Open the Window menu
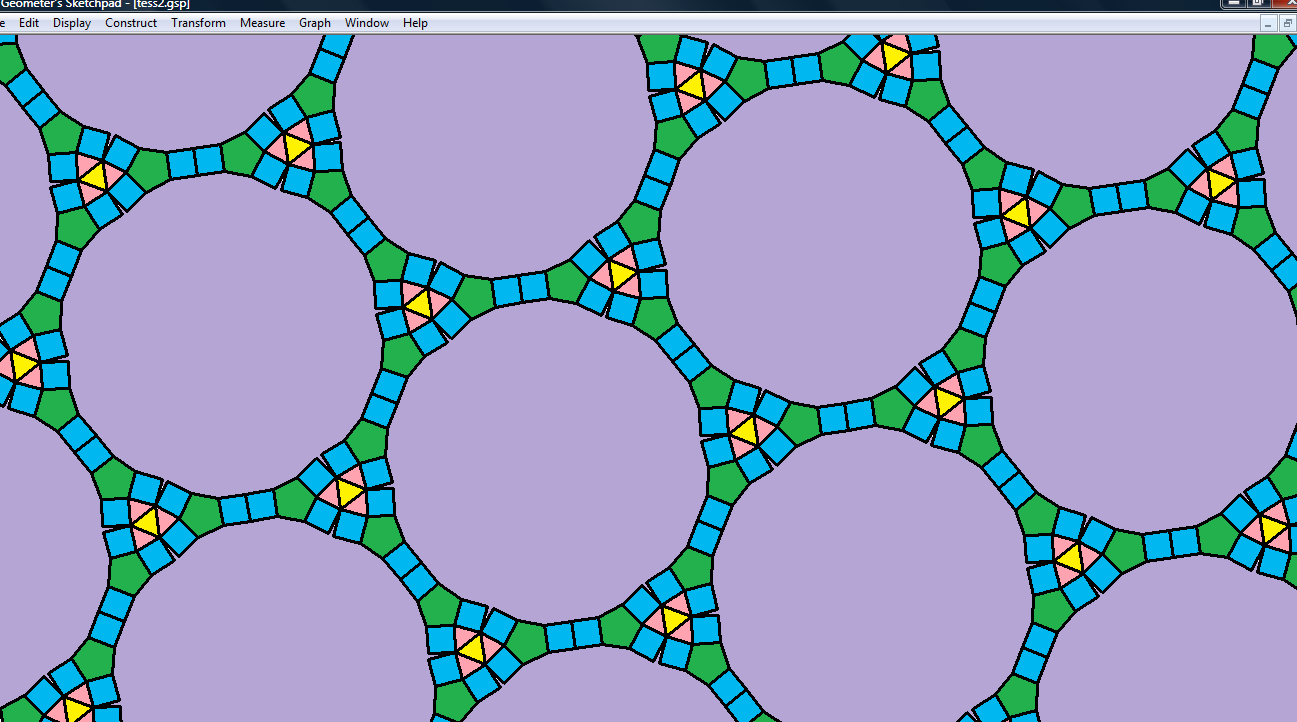The height and width of the screenshot is (722, 1297). point(367,23)
